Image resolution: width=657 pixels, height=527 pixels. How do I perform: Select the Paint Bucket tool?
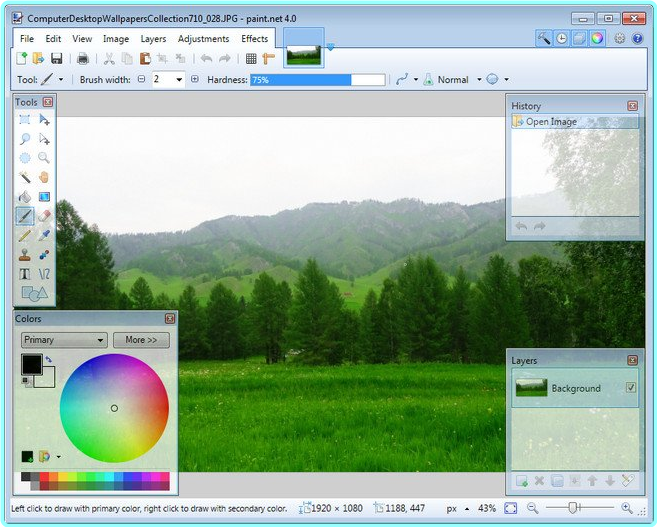tap(25, 196)
